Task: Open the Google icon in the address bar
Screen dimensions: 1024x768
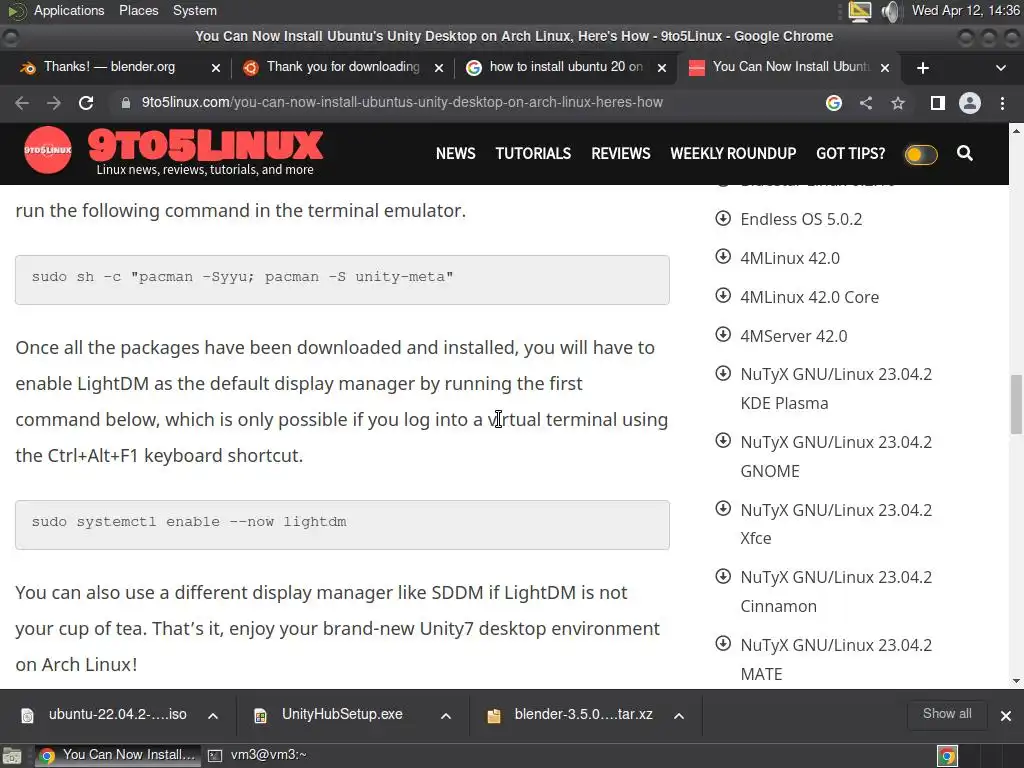Action: [x=833, y=103]
